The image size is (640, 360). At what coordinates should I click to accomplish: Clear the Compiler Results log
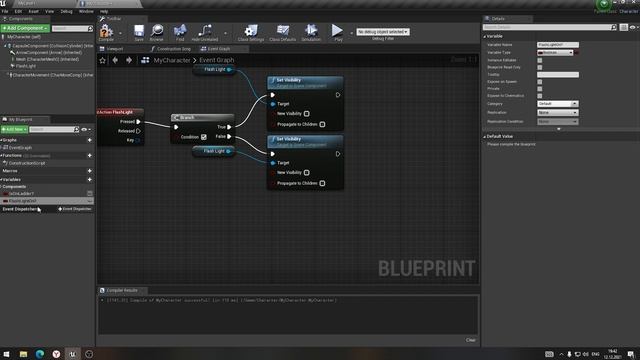pos(471,340)
